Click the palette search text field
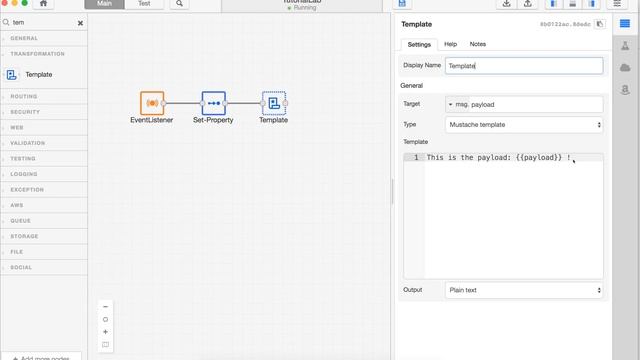 pos(43,22)
